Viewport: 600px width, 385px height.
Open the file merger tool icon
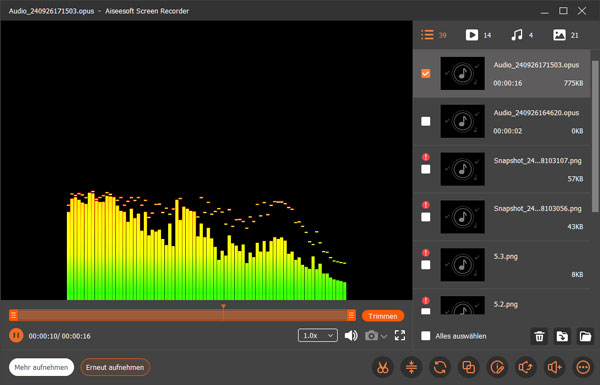[x=468, y=367]
